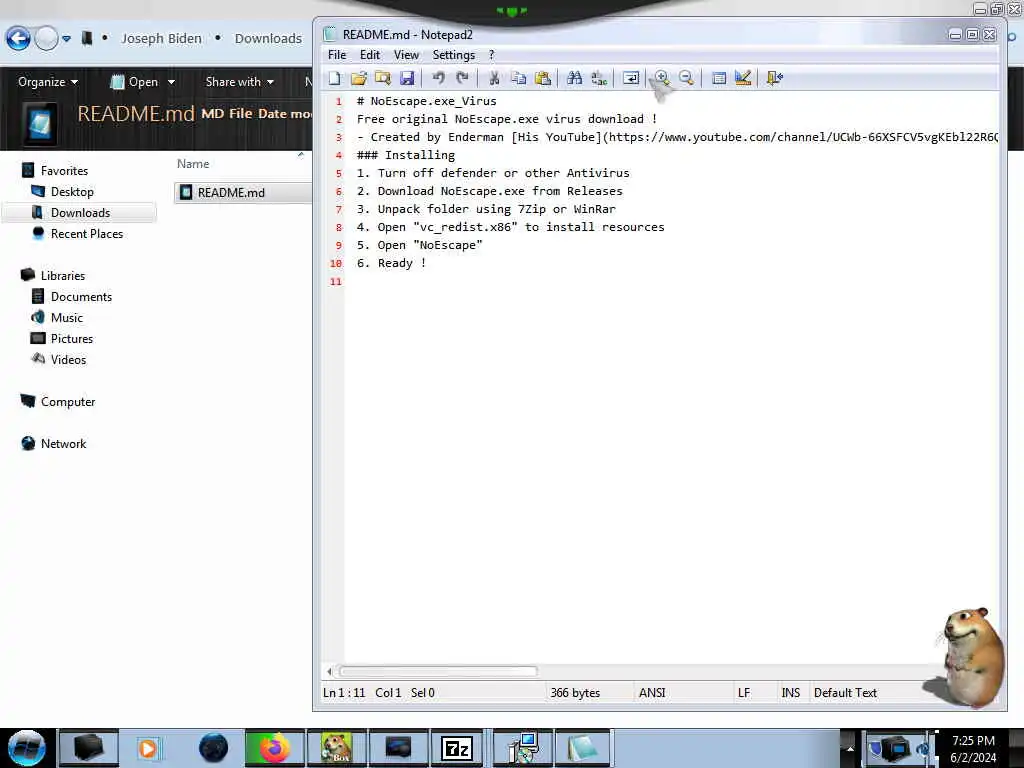The width and height of the screenshot is (1024, 768).
Task: Click the Default Text scheme status entry
Action: coord(845,693)
